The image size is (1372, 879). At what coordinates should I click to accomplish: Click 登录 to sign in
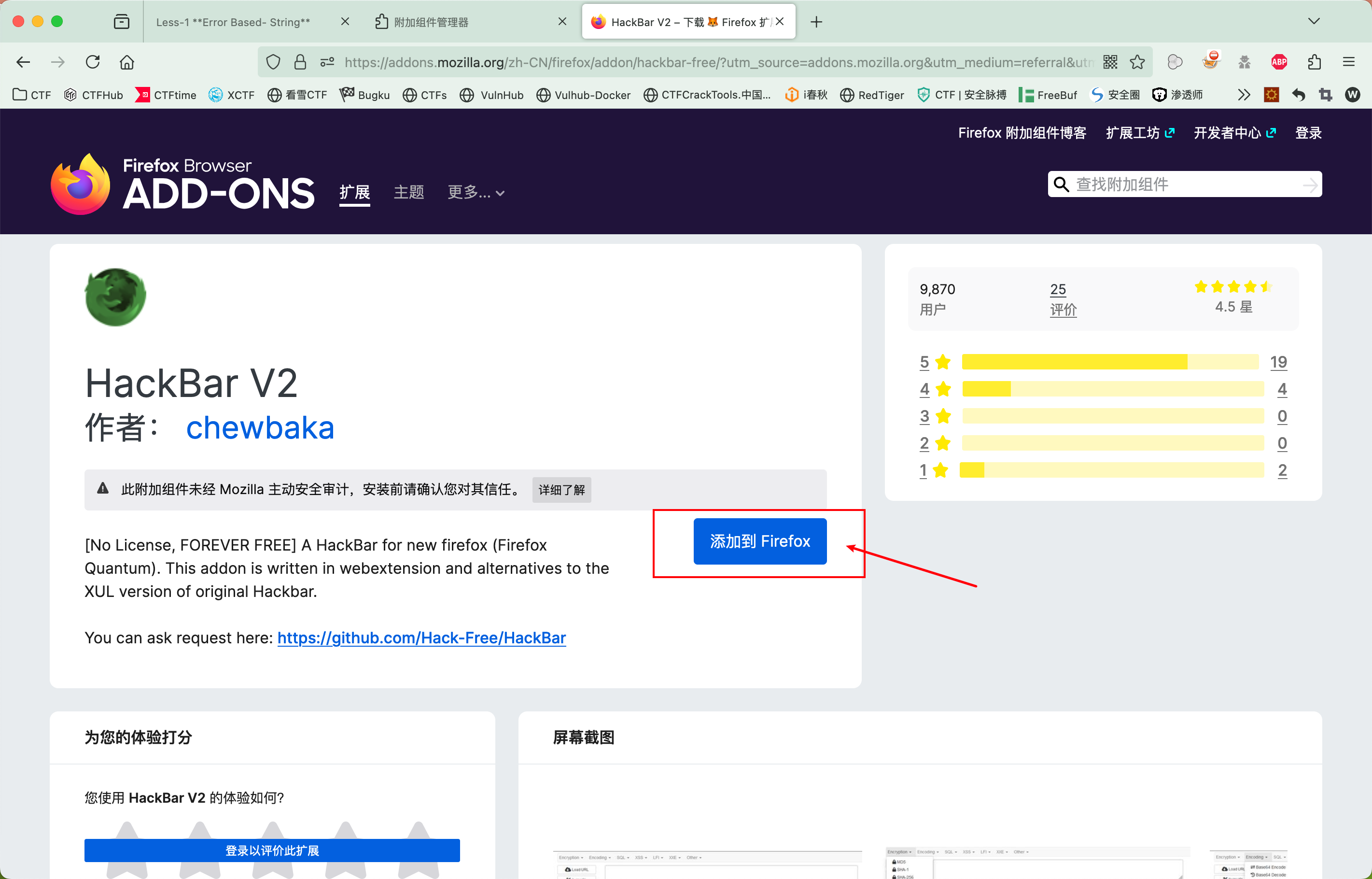[x=1308, y=133]
